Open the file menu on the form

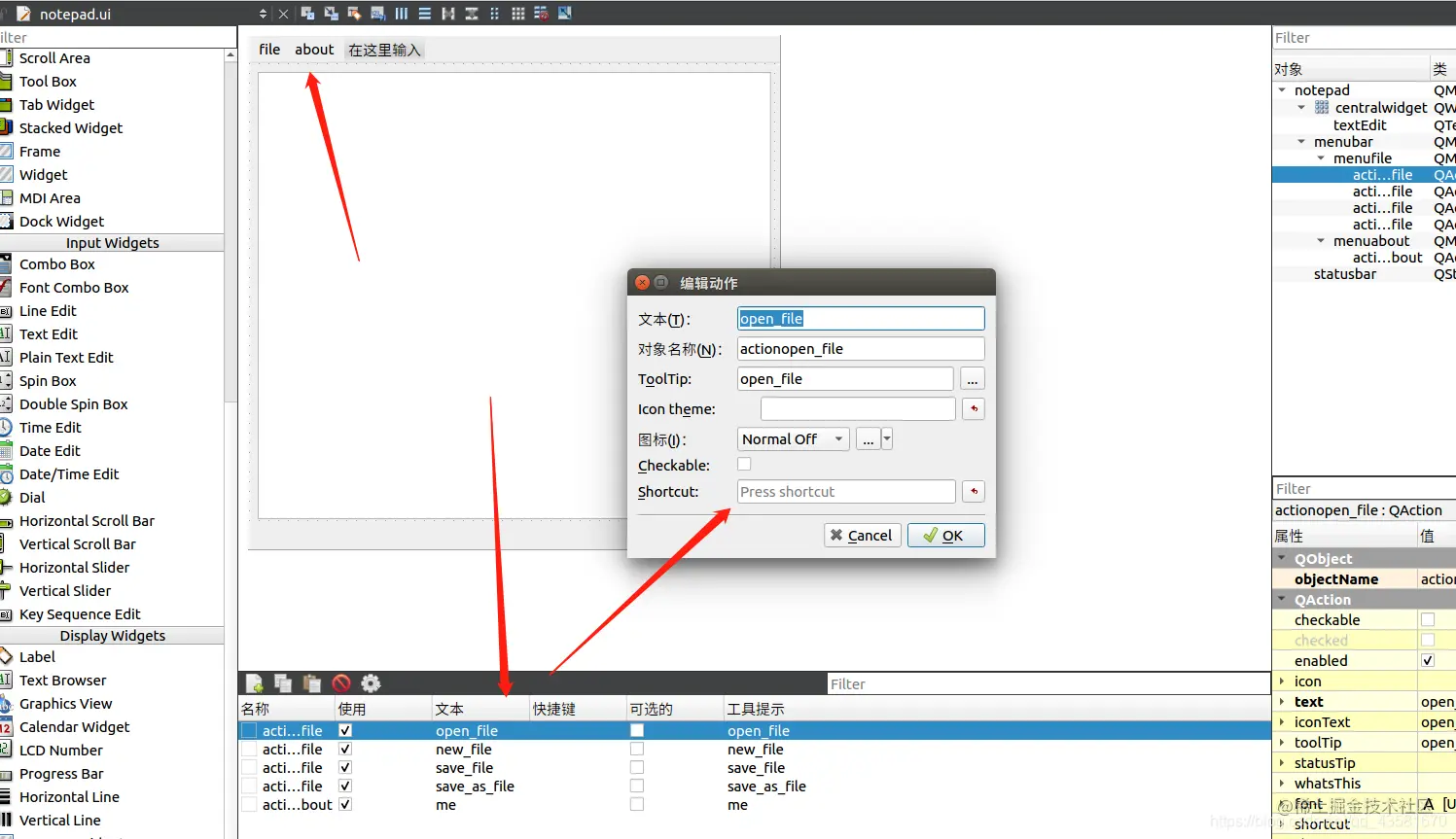269,50
